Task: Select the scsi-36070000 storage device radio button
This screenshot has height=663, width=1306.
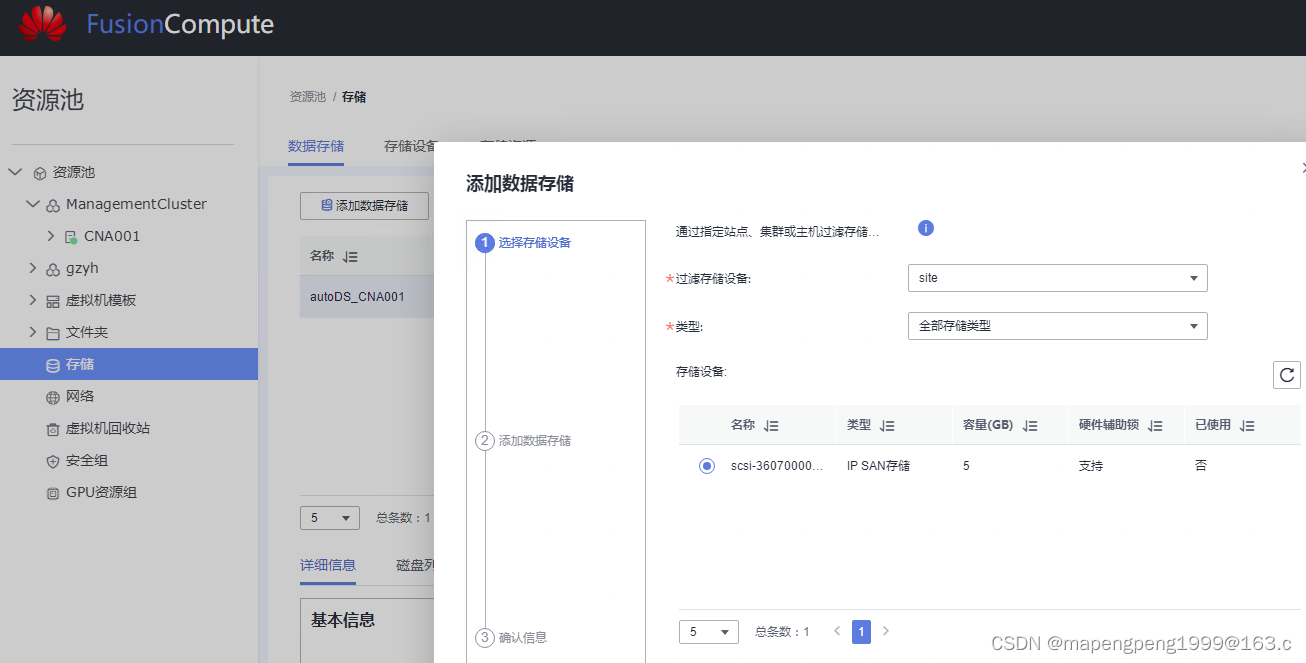Action: [707, 466]
